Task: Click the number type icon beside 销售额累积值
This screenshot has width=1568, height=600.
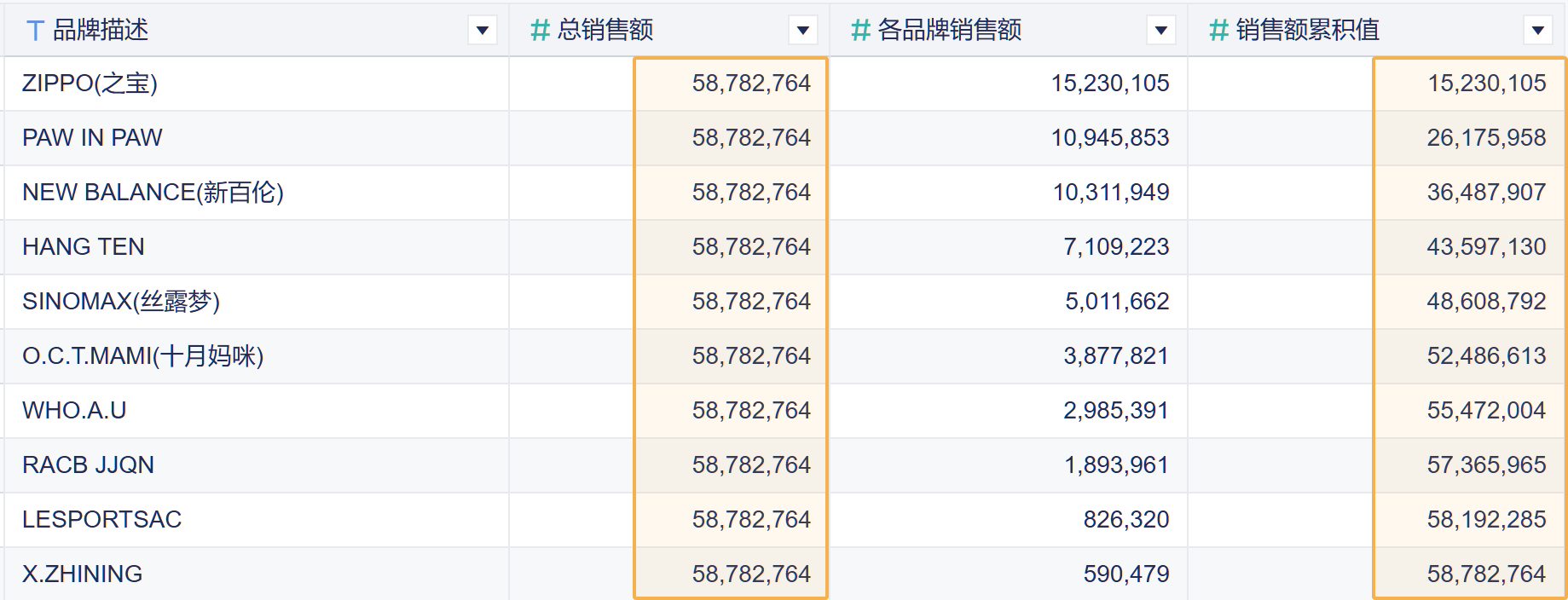Action: pos(1218,31)
